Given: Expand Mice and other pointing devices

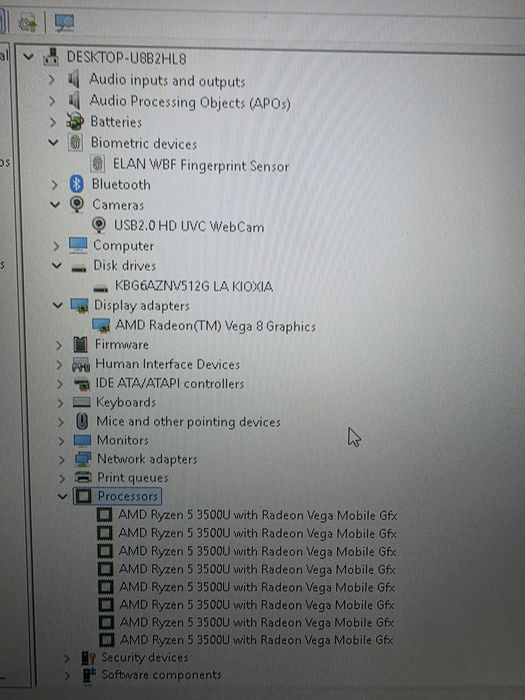Looking at the screenshot, I should (x=60, y=422).
